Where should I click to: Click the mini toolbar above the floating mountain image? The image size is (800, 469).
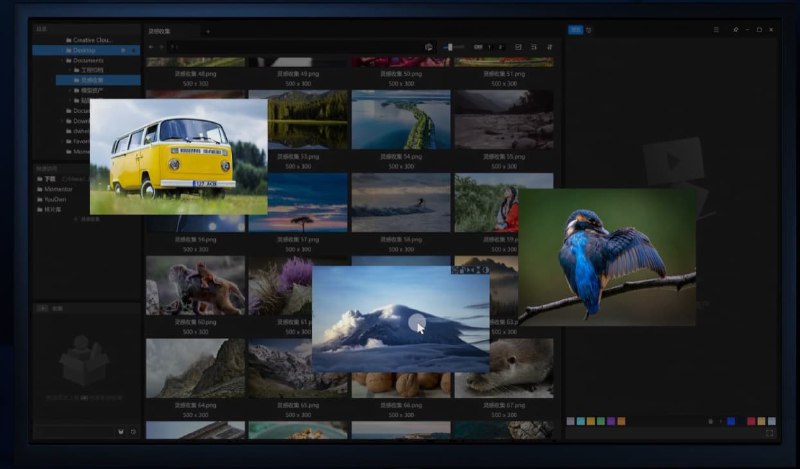coord(470,270)
